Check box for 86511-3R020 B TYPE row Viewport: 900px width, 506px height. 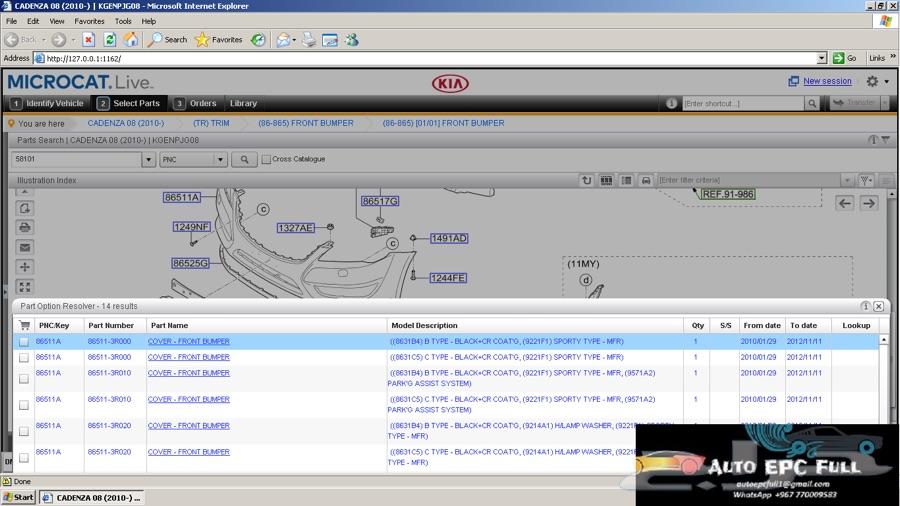tap(24, 431)
